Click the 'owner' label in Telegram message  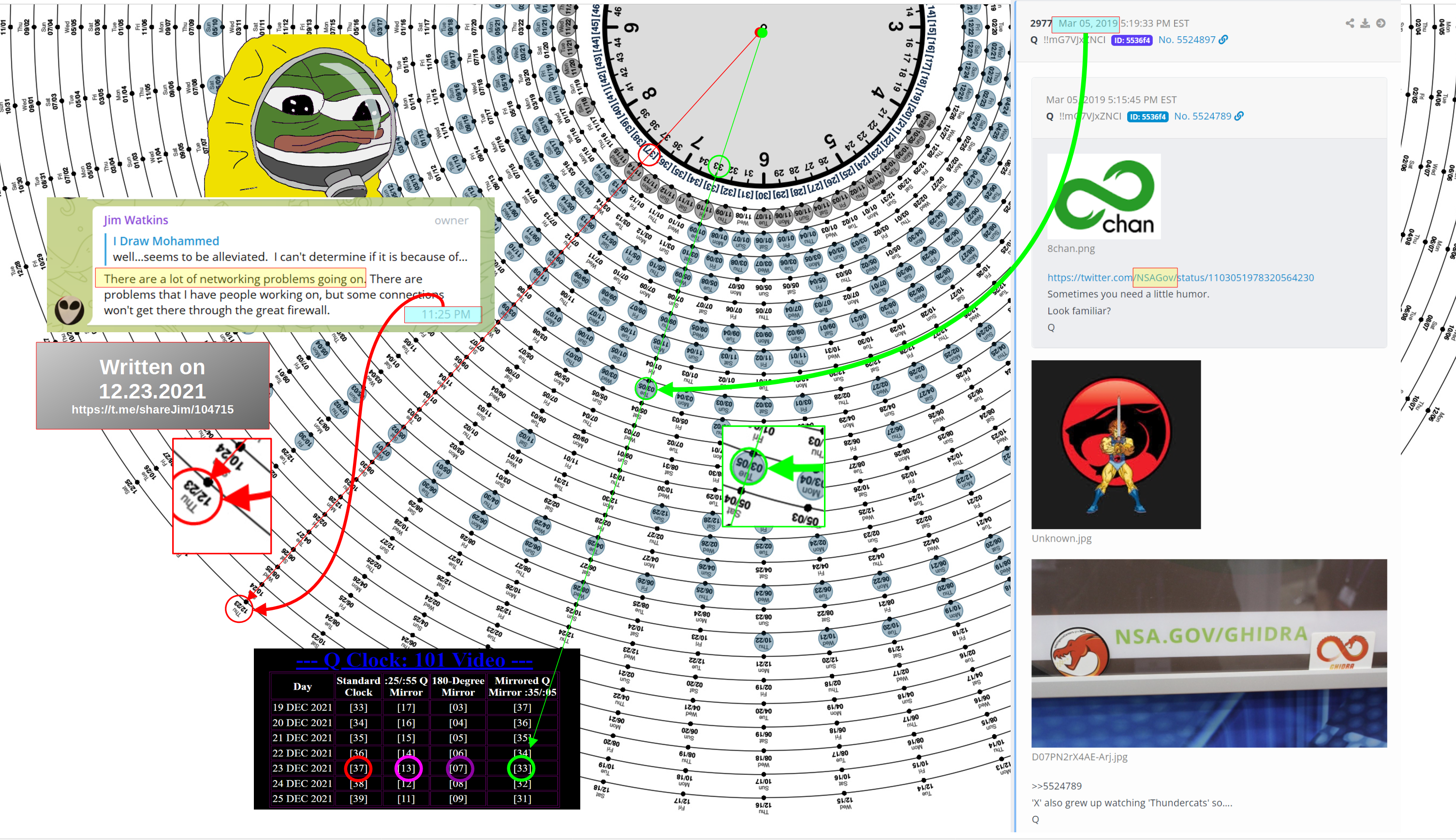coord(451,221)
